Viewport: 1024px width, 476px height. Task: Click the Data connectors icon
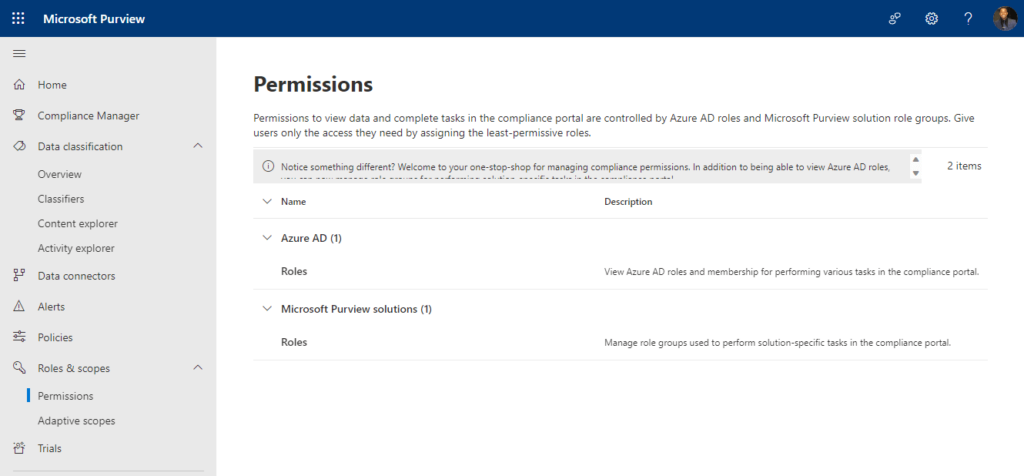pyautogui.click(x=19, y=276)
